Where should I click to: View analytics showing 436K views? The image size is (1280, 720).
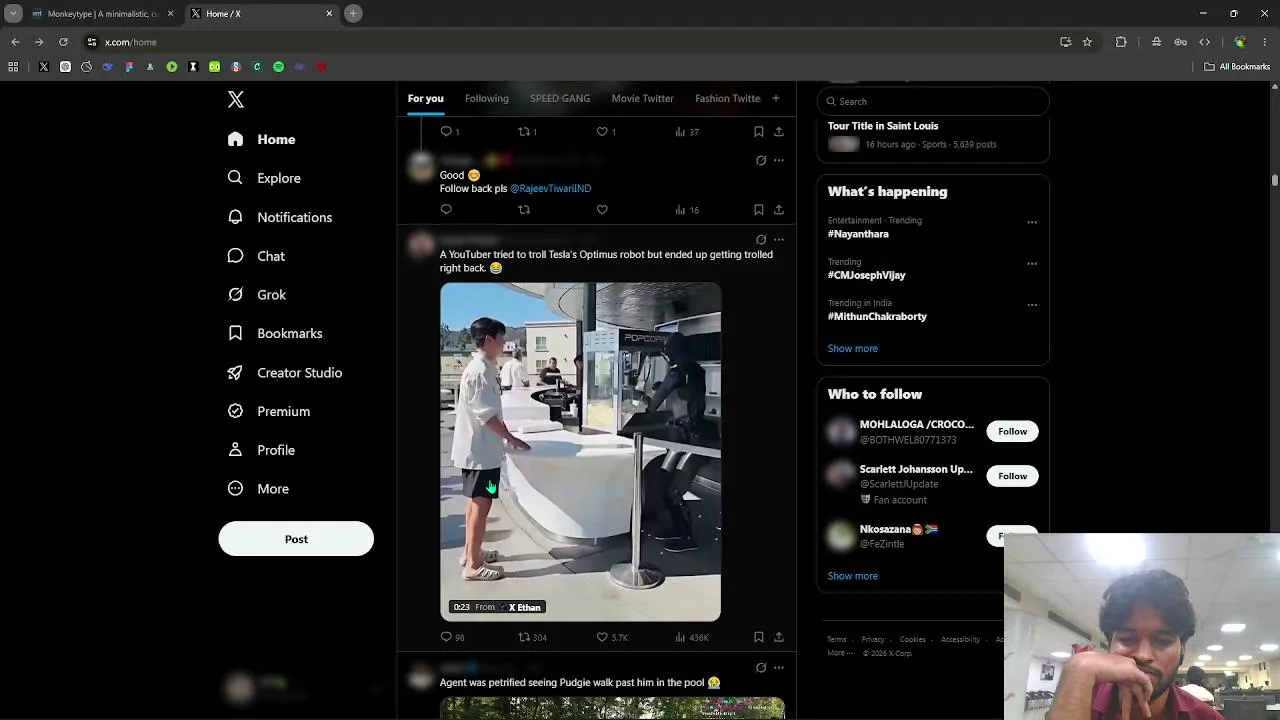pos(691,637)
